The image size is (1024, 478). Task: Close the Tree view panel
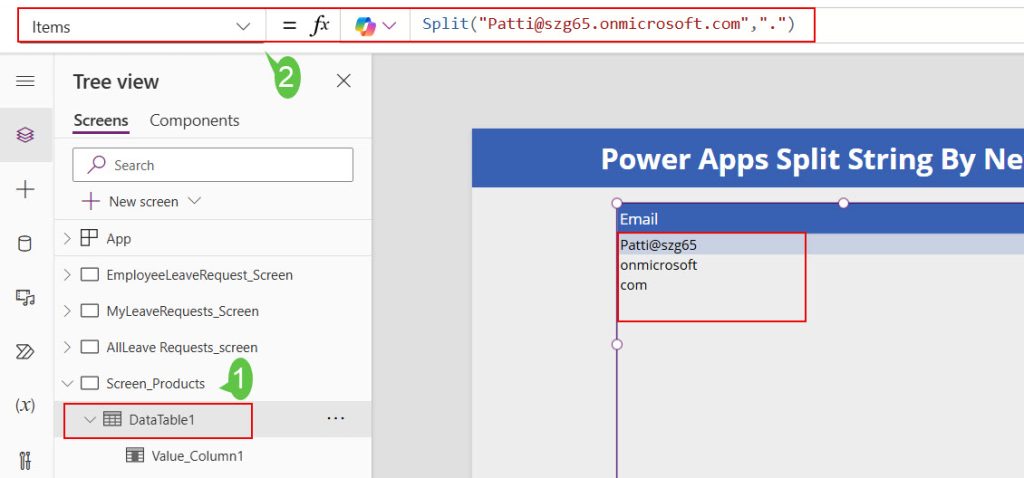(344, 81)
